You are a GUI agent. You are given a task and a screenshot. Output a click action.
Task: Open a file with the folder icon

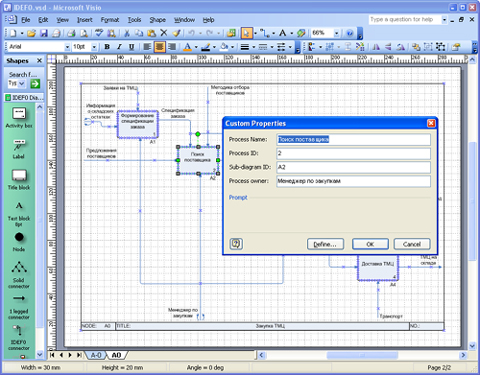(x=31, y=33)
